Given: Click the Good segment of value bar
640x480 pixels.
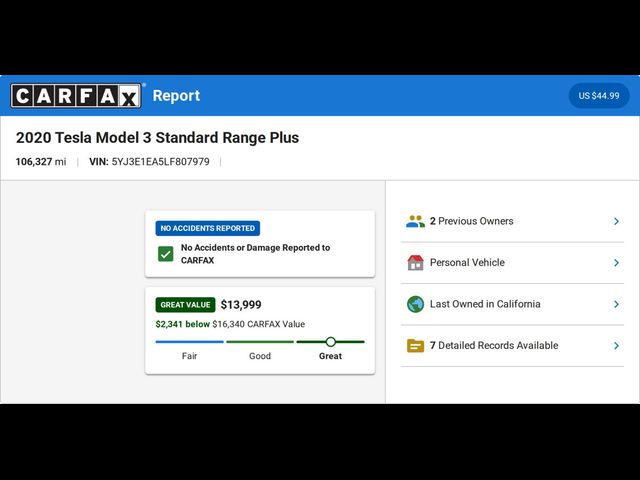Looking at the screenshot, I should click(259, 342).
